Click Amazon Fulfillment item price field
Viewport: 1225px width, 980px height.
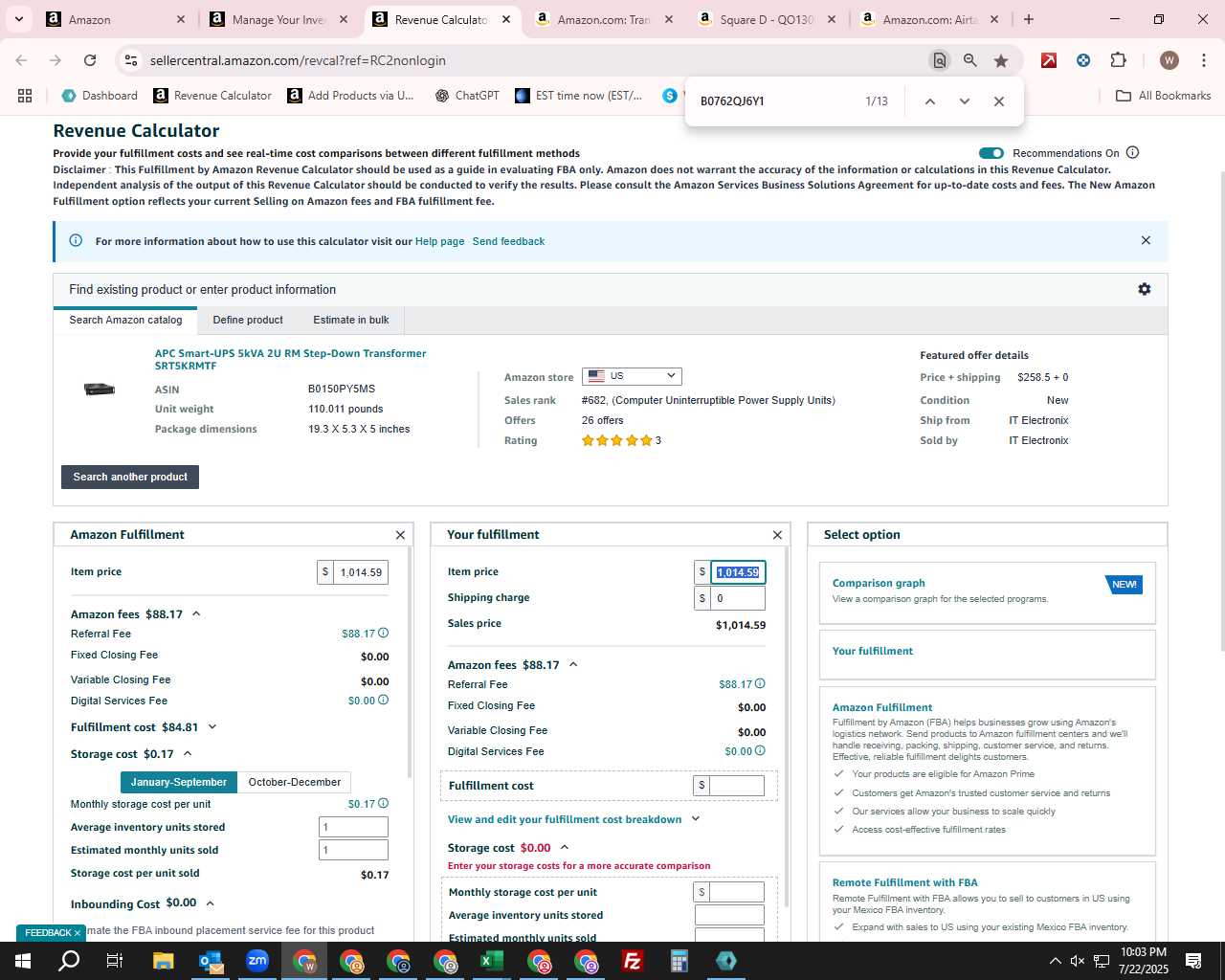click(361, 572)
